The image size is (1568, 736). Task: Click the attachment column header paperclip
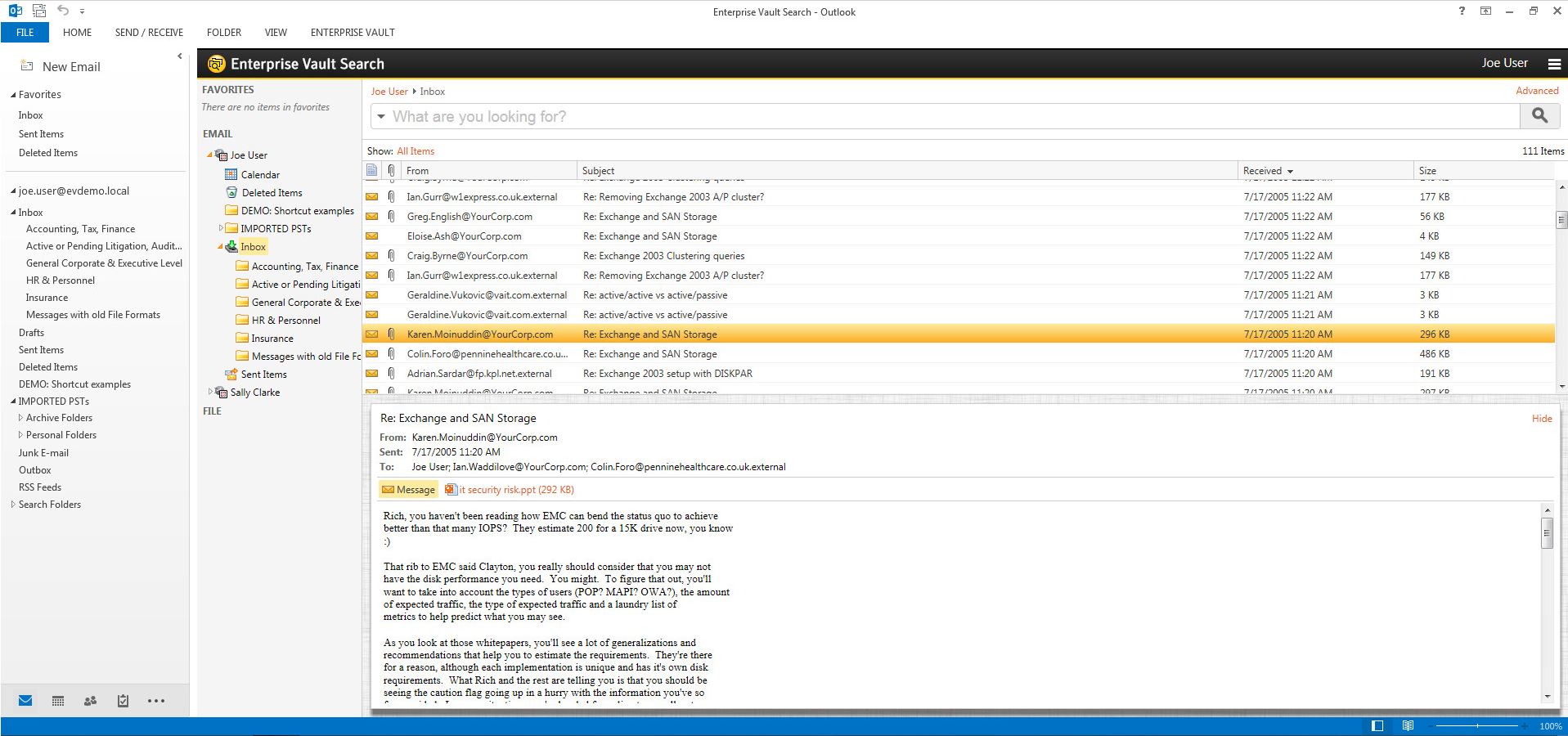(x=392, y=170)
